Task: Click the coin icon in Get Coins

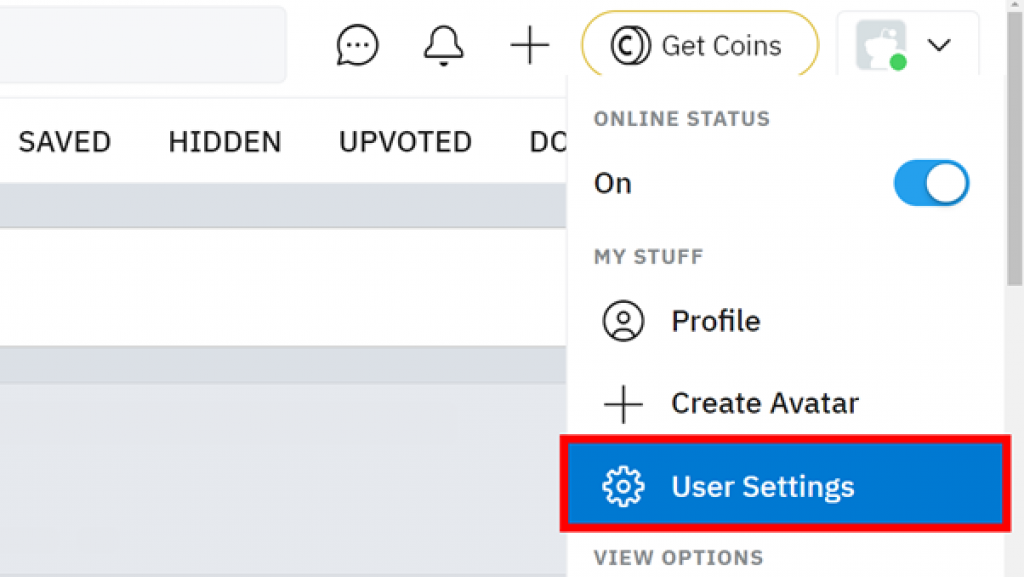Action: [x=630, y=46]
